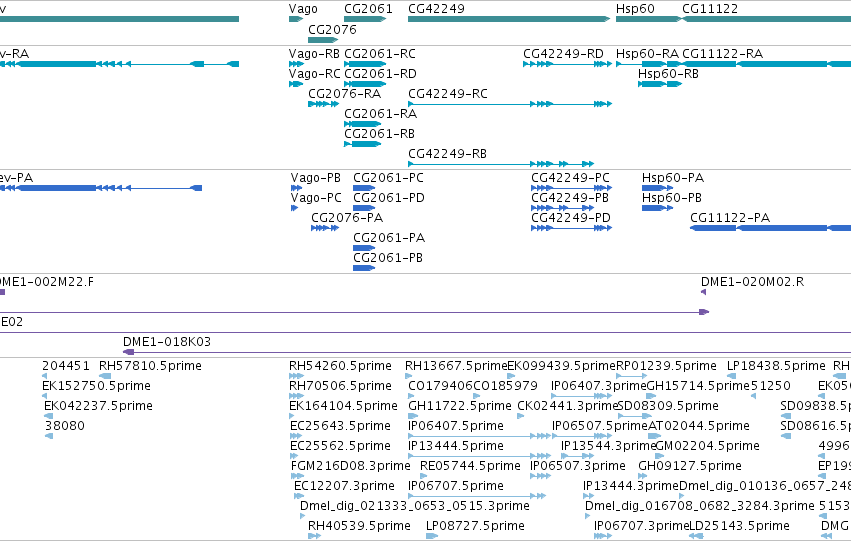Select EST RH70506.5prime
This screenshot has height=541, width=851.
click(340, 386)
